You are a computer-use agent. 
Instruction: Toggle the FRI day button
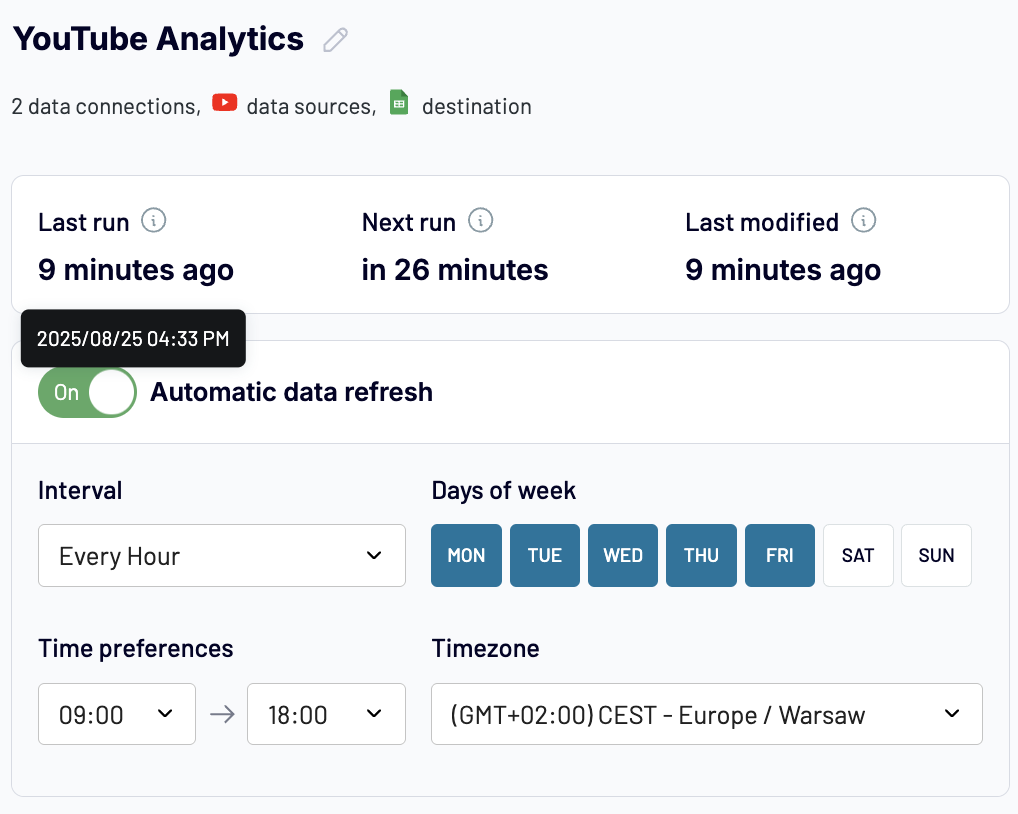780,555
